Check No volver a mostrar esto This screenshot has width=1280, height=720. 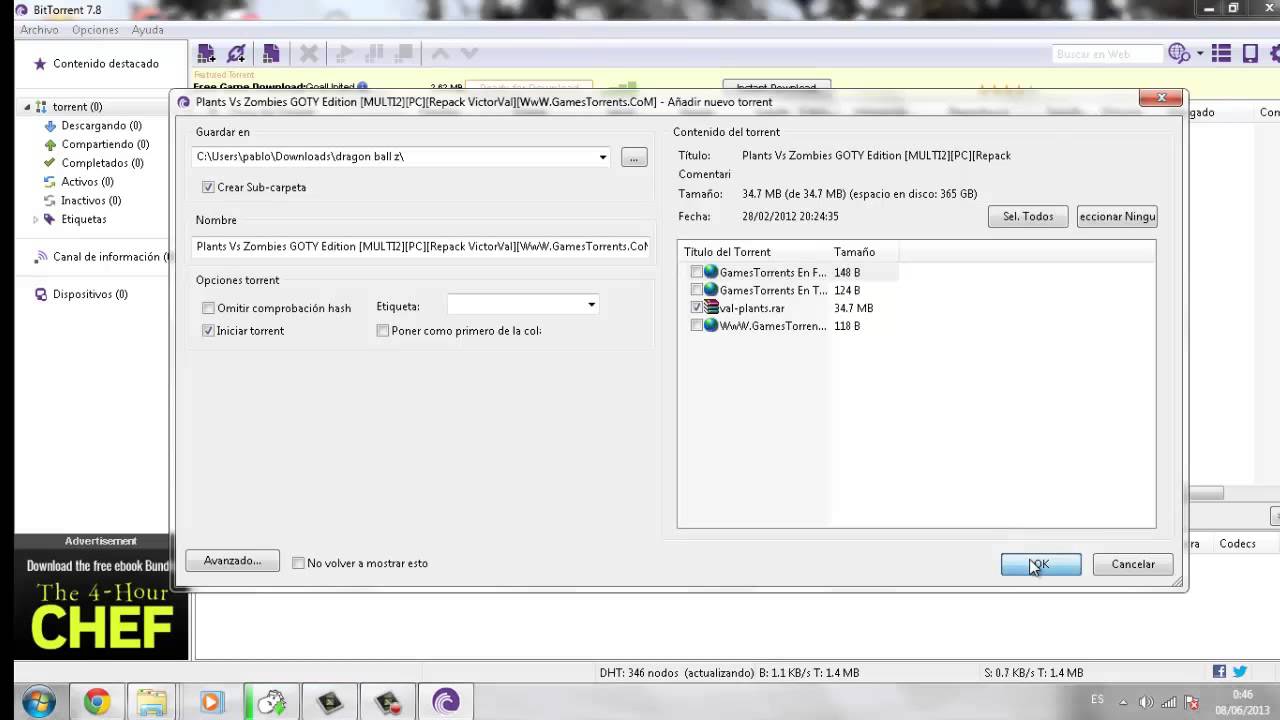(x=298, y=563)
